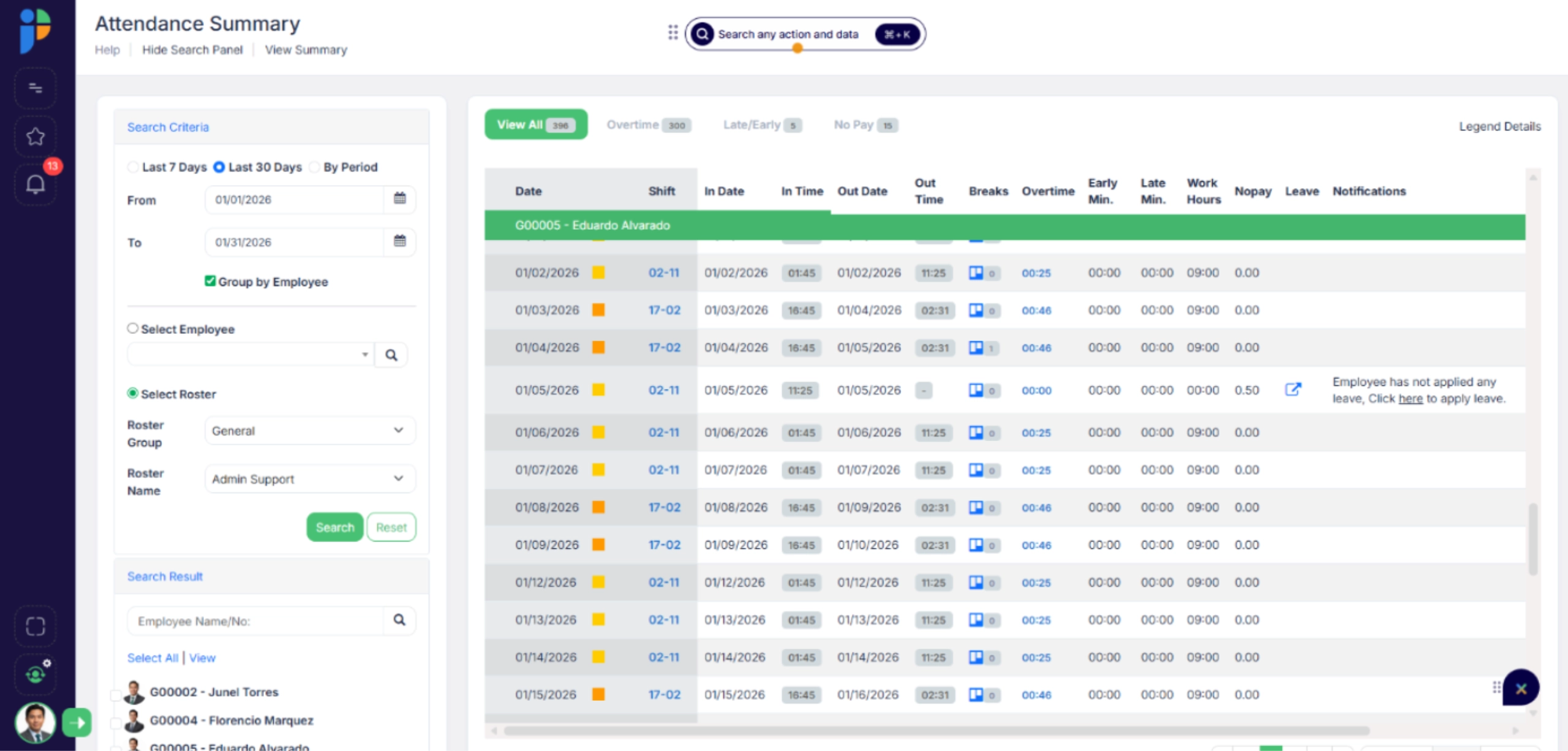Click orange shift color marker for 01/03/2026
Image resolution: width=1568 pixels, height=751 pixels.
click(x=598, y=310)
